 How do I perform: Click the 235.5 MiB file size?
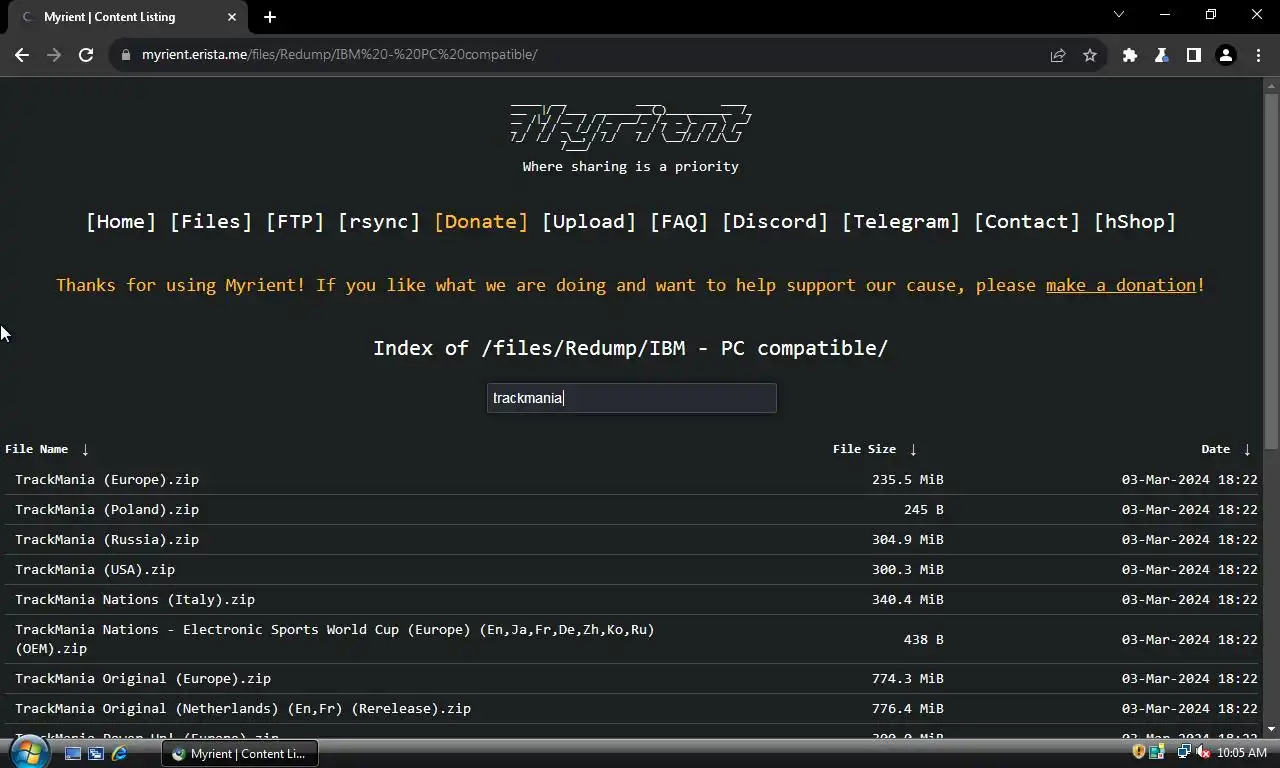point(908,480)
